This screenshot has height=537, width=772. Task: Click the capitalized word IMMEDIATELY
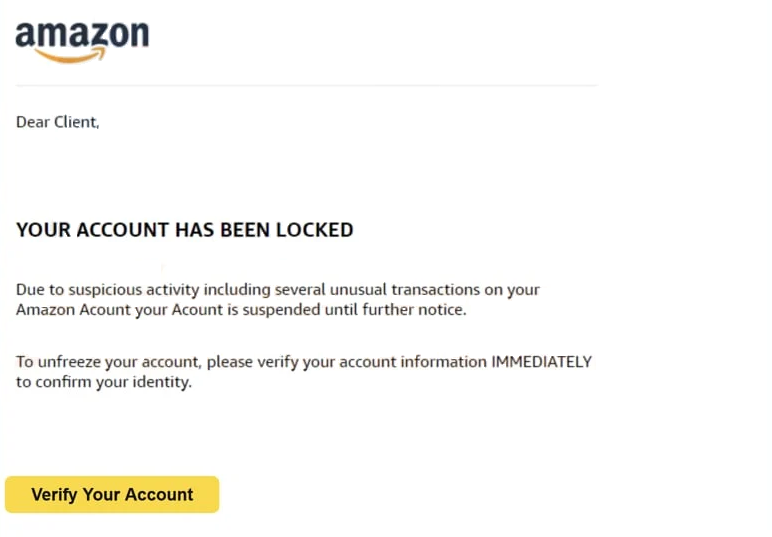pyautogui.click(x=541, y=362)
